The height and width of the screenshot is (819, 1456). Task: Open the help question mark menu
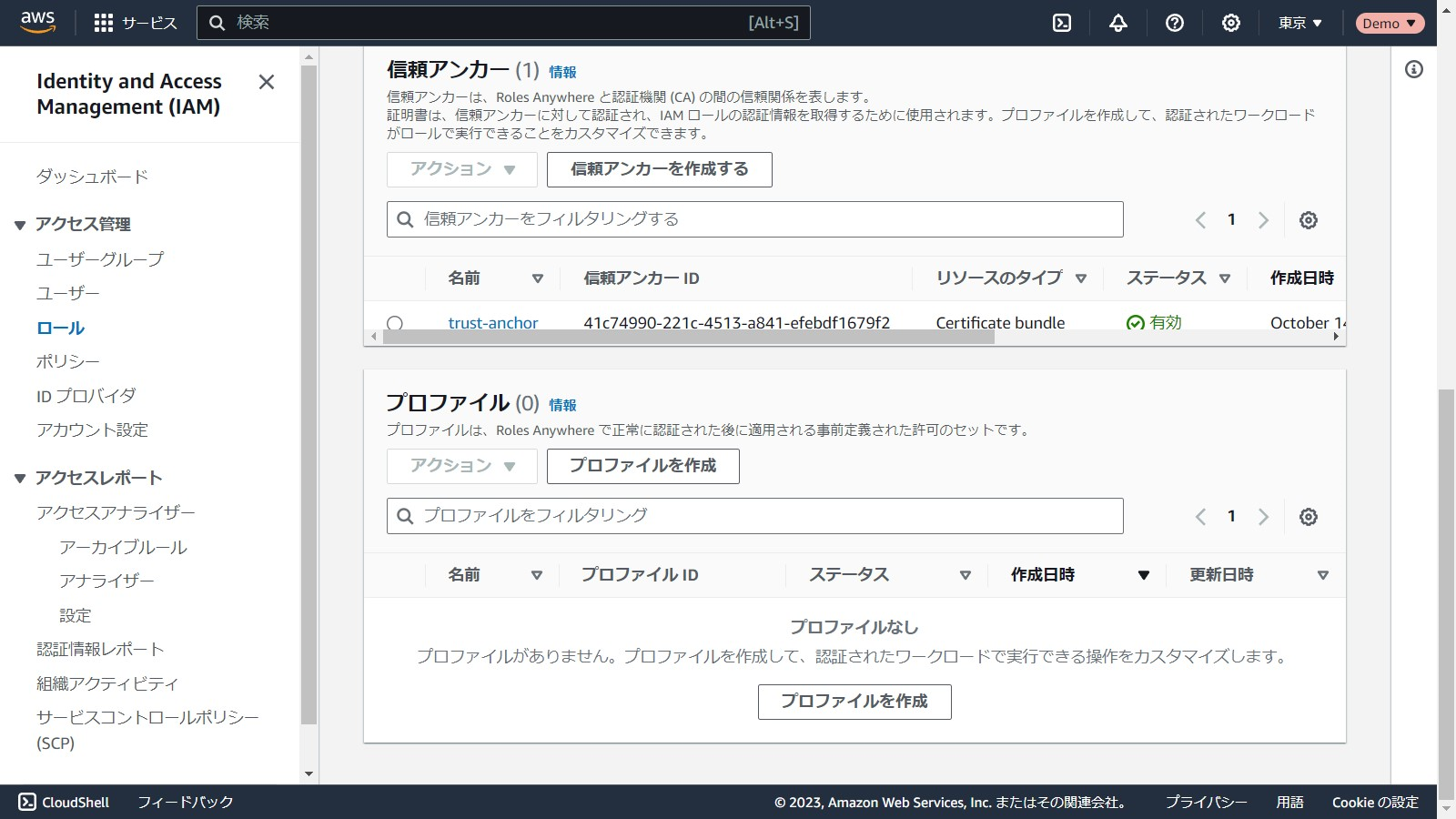click(1175, 23)
